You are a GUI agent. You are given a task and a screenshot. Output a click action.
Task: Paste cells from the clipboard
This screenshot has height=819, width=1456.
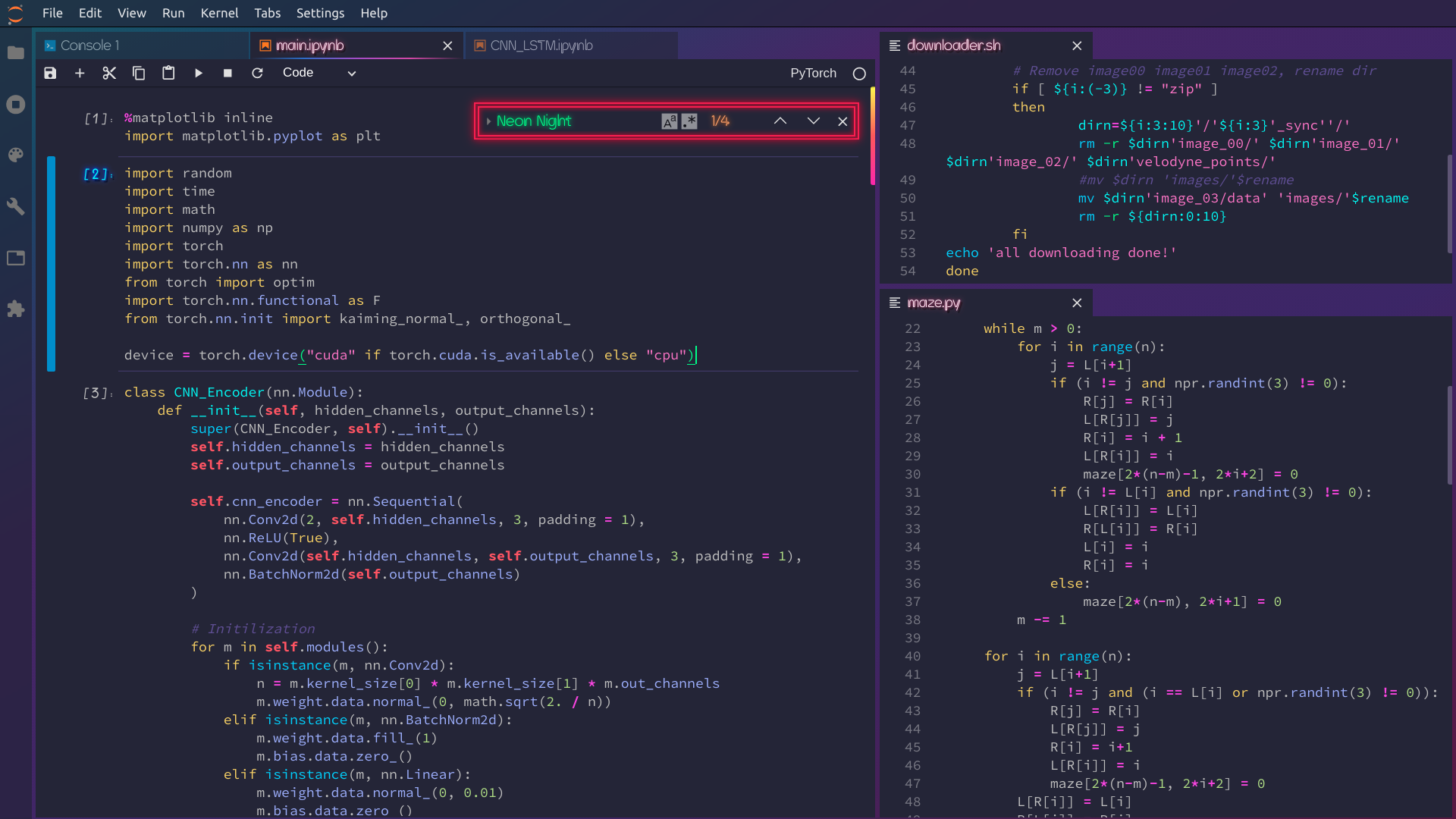(x=168, y=73)
